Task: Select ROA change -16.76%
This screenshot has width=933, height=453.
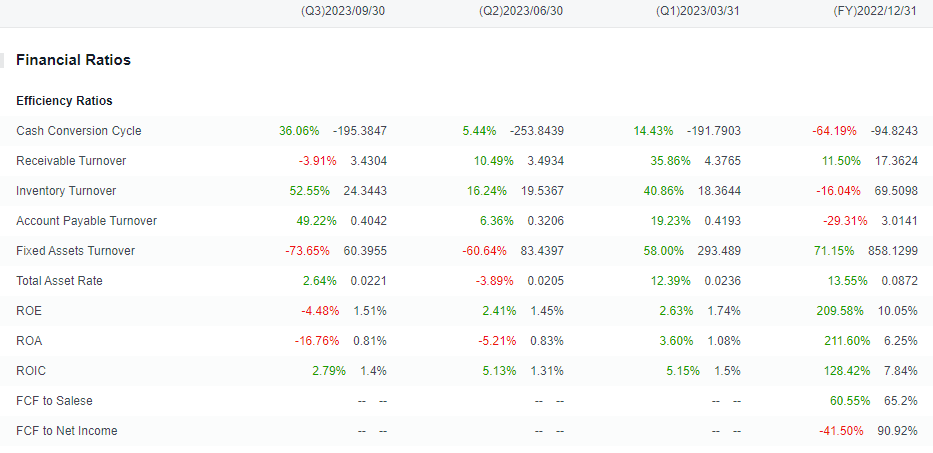Action: [317, 341]
